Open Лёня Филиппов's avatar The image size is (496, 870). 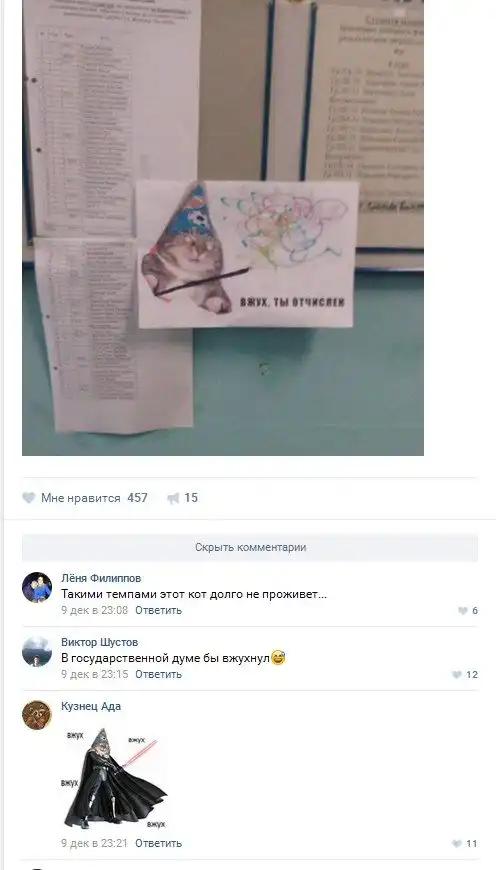pyautogui.click(x=37, y=587)
